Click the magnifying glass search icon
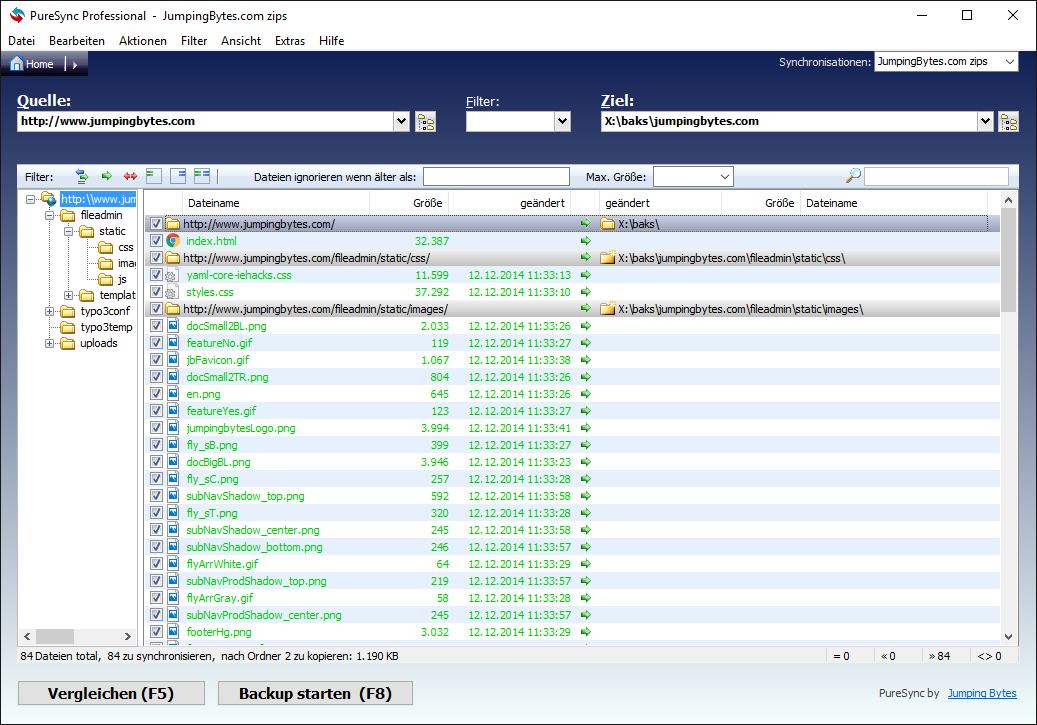Image resolution: width=1037 pixels, height=725 pixels. pos(853,176)
